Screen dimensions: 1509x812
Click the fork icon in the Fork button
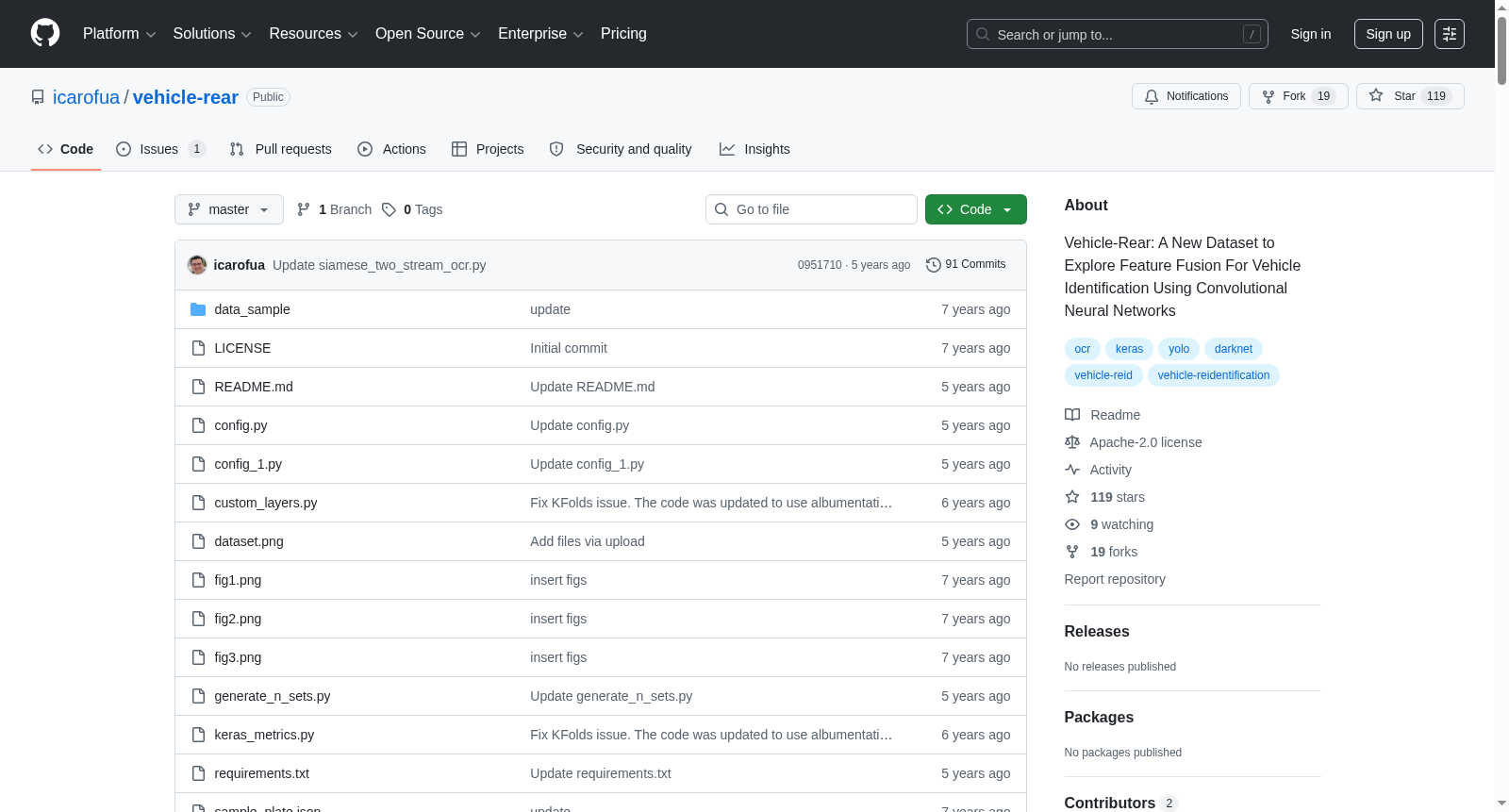tap(1269, 96)
